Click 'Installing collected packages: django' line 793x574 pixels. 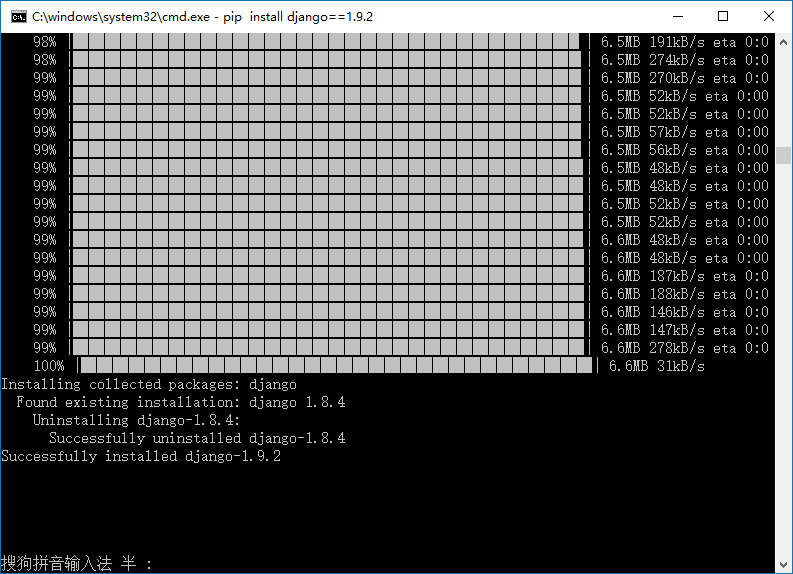[x=149, y=384]
